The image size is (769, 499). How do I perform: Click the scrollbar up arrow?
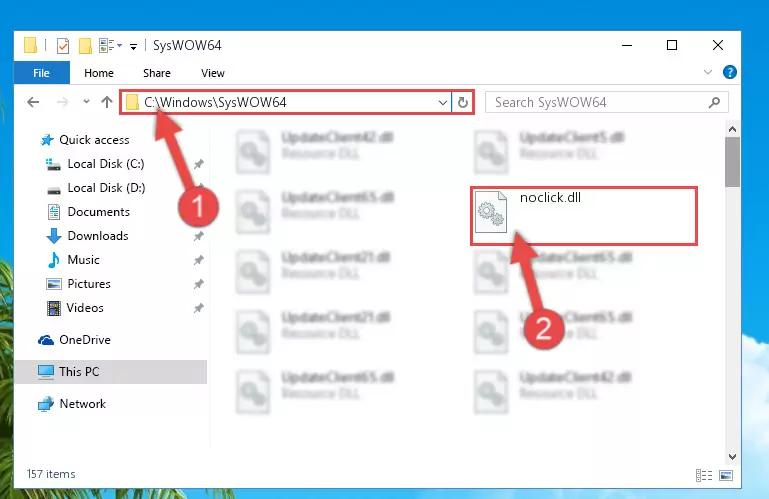coord(732,130)
